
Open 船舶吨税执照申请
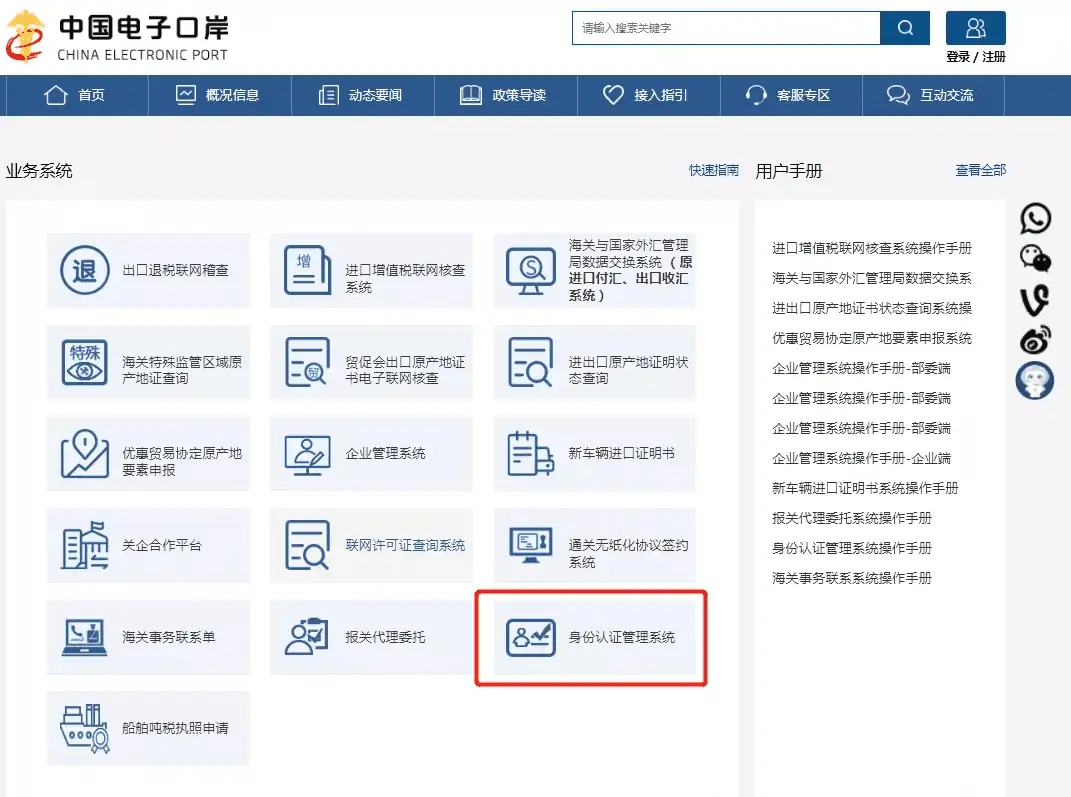[148, 728]
